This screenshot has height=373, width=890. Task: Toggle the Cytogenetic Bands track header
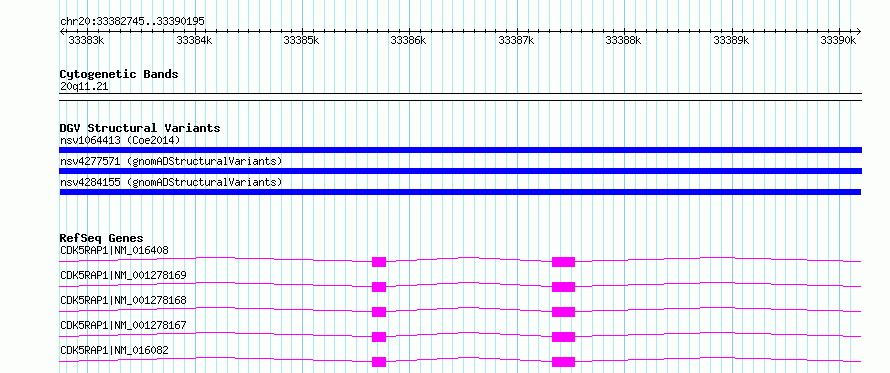119,74
